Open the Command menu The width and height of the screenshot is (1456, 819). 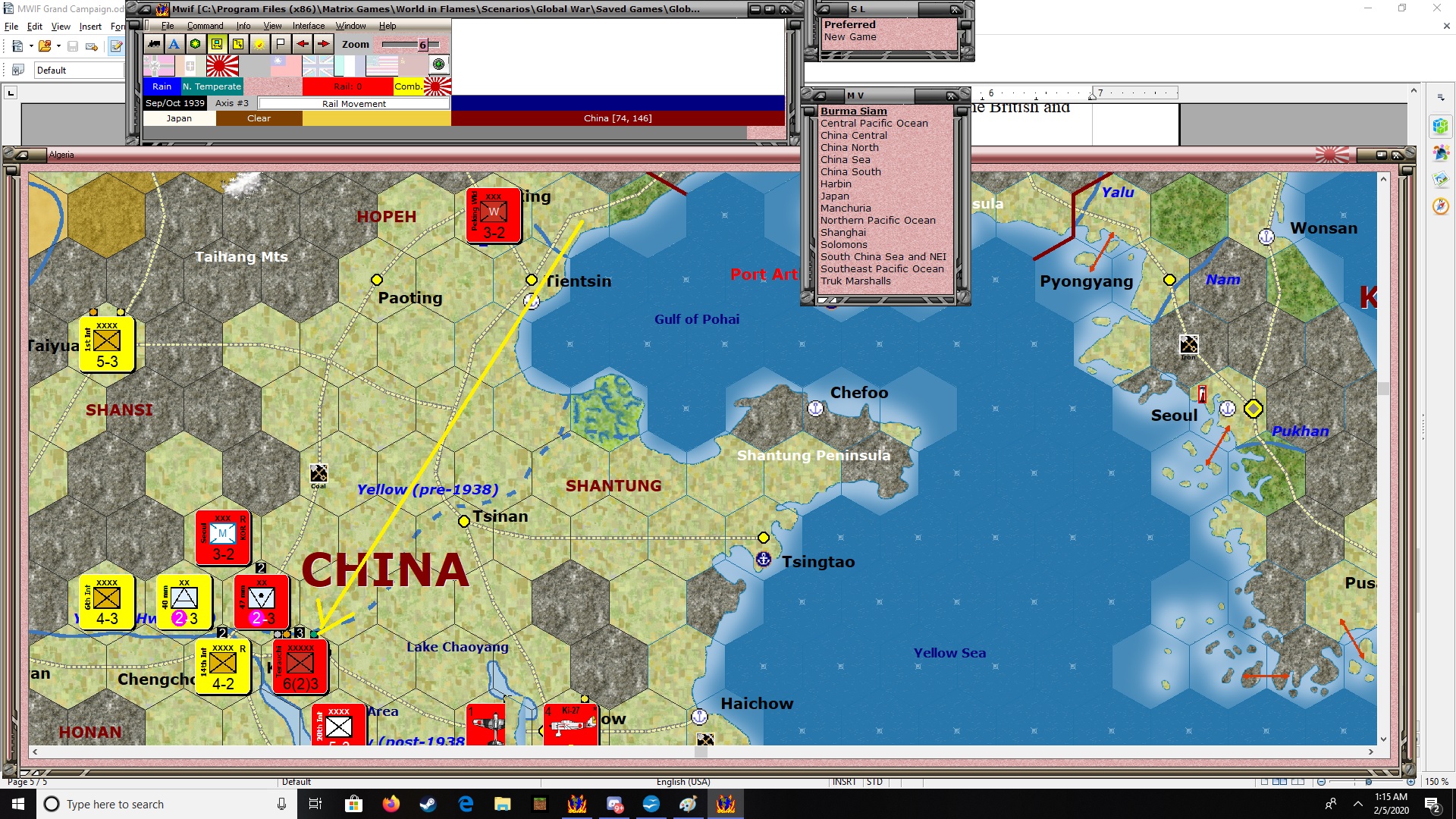(x=205, y=26)
